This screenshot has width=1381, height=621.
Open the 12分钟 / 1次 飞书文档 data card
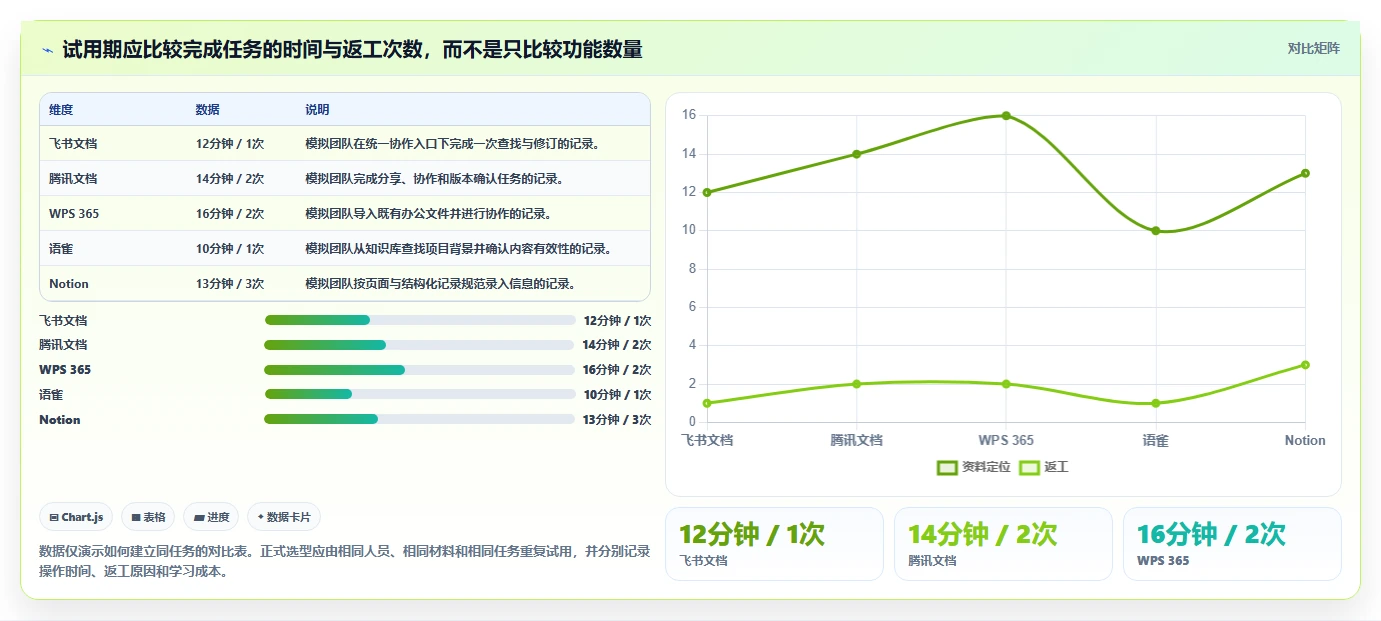(774, 544)
